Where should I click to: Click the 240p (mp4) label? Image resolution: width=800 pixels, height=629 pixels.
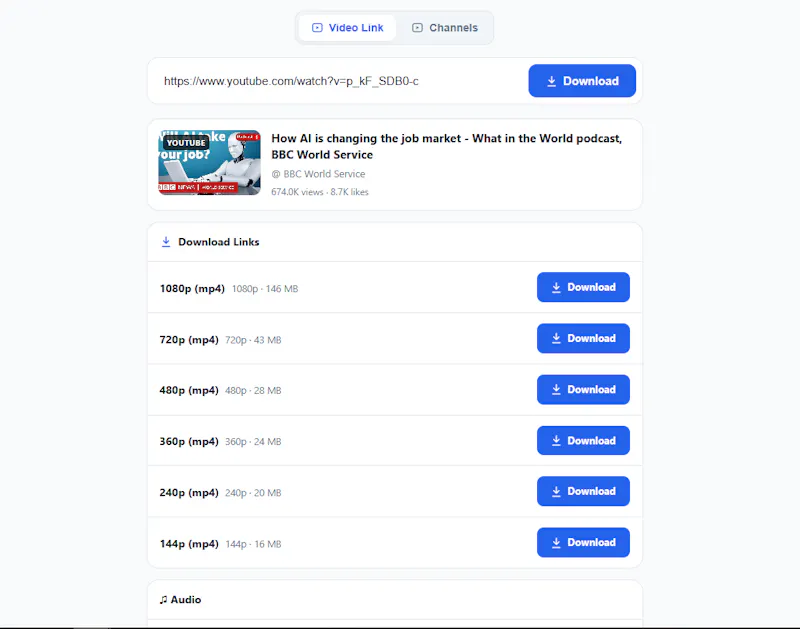tap(189, 493)
